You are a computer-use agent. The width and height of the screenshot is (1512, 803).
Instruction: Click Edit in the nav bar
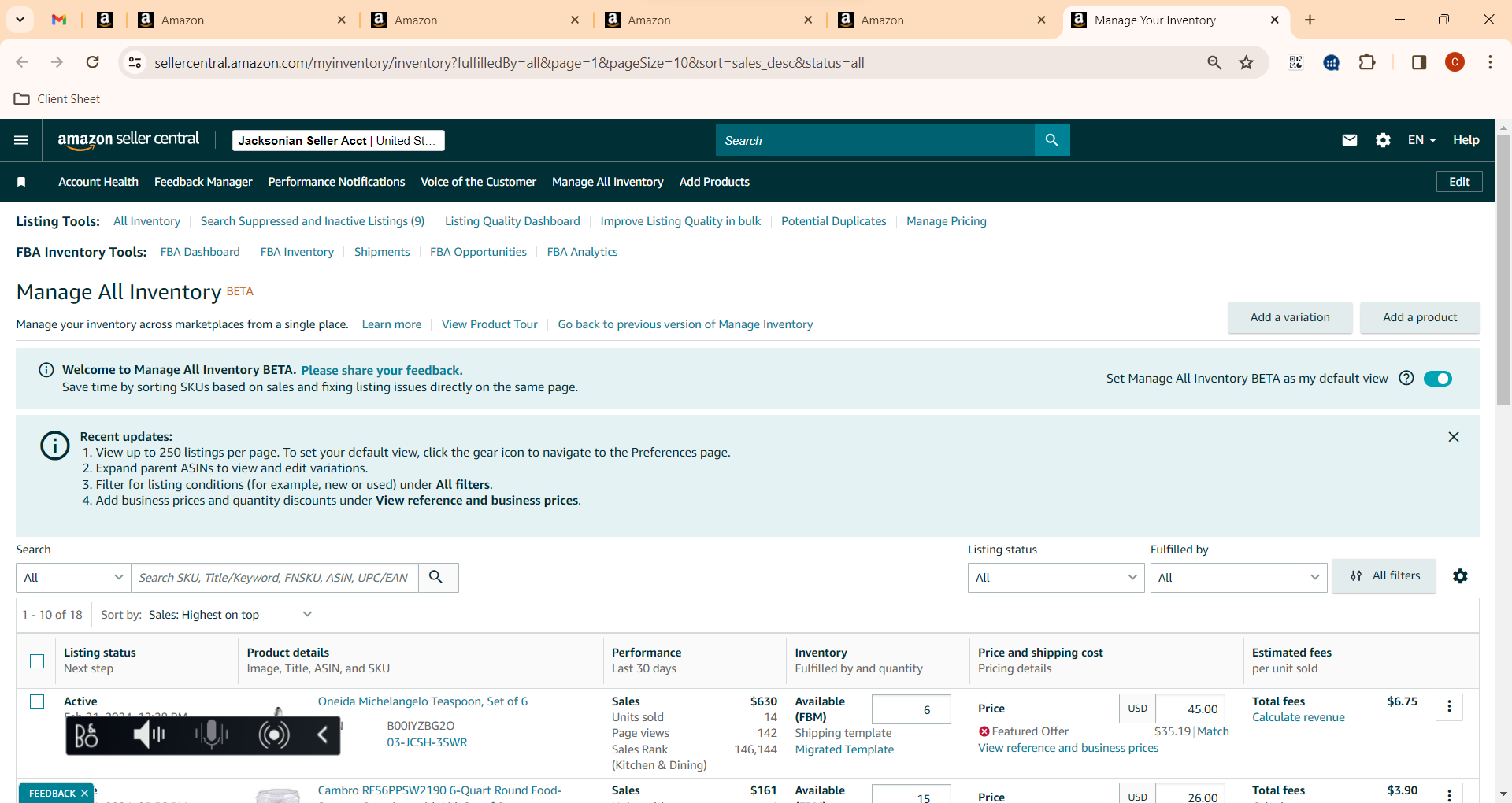coord(1459,182)
